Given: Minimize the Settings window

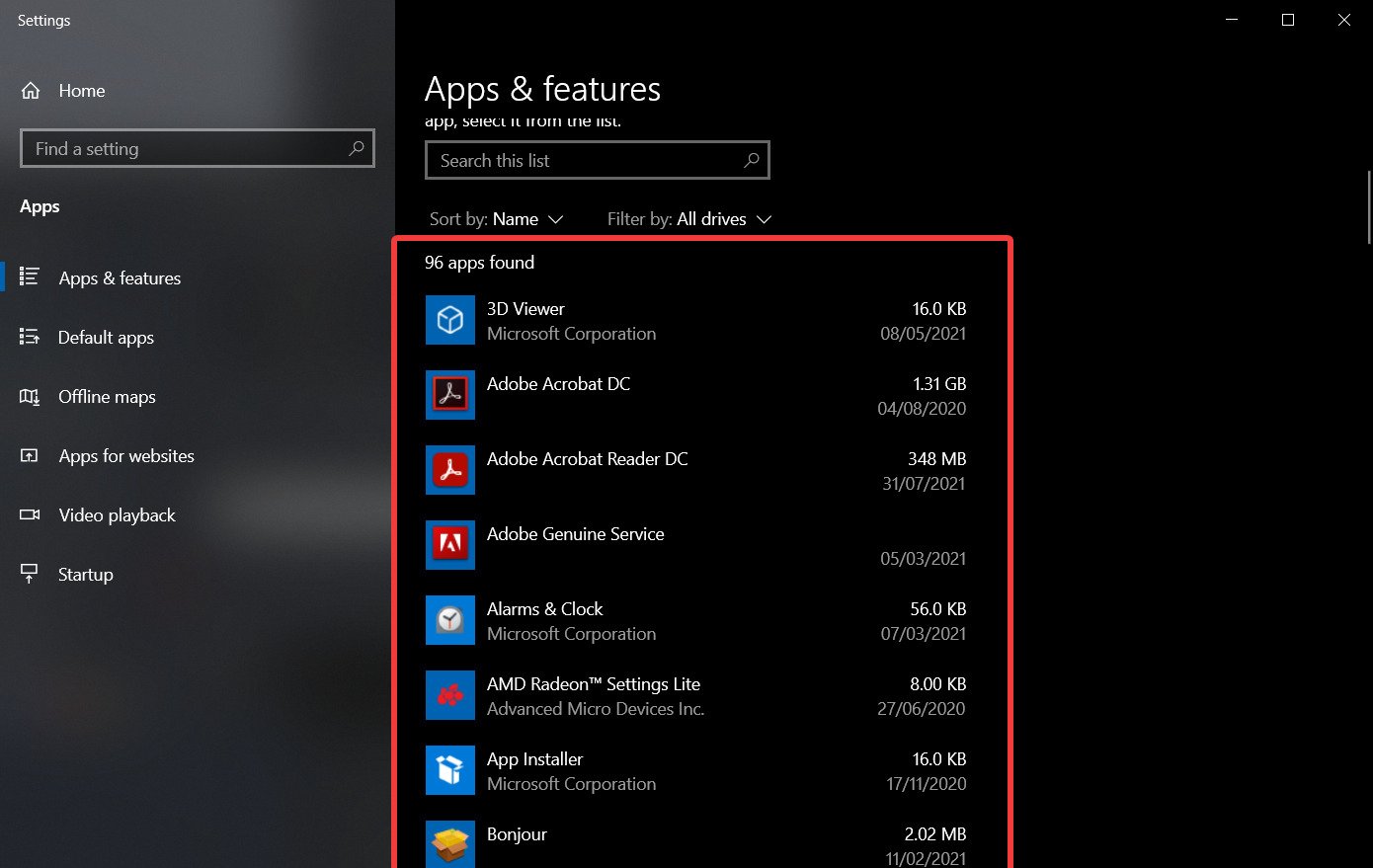Looking at the screenshot, I should pos(1232,20).
